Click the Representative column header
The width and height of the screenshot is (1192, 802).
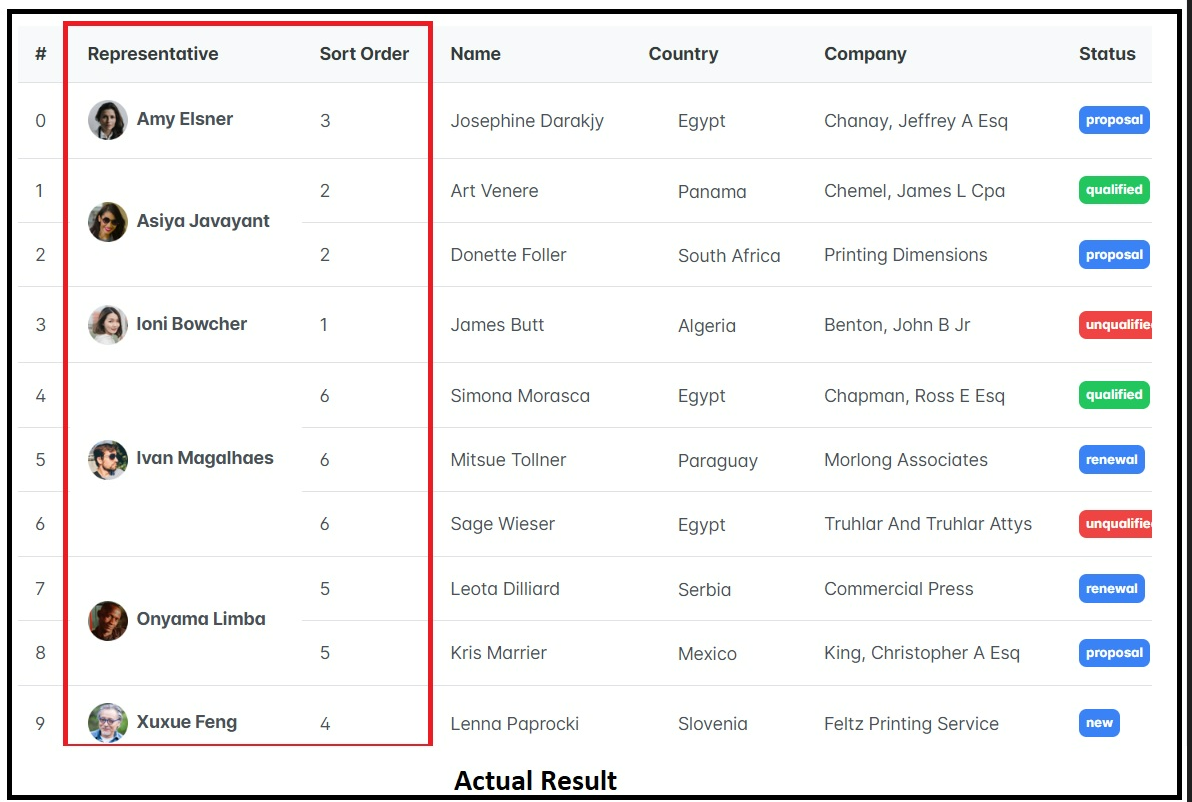click(153, 54)
